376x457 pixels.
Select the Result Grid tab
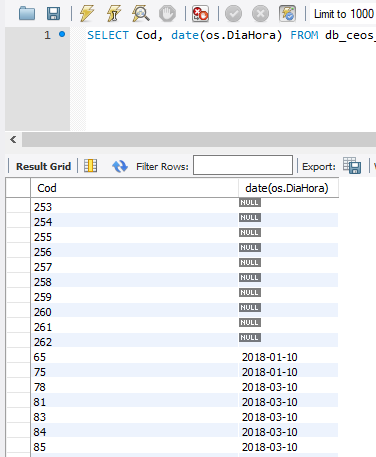click(x=43, y=166)
